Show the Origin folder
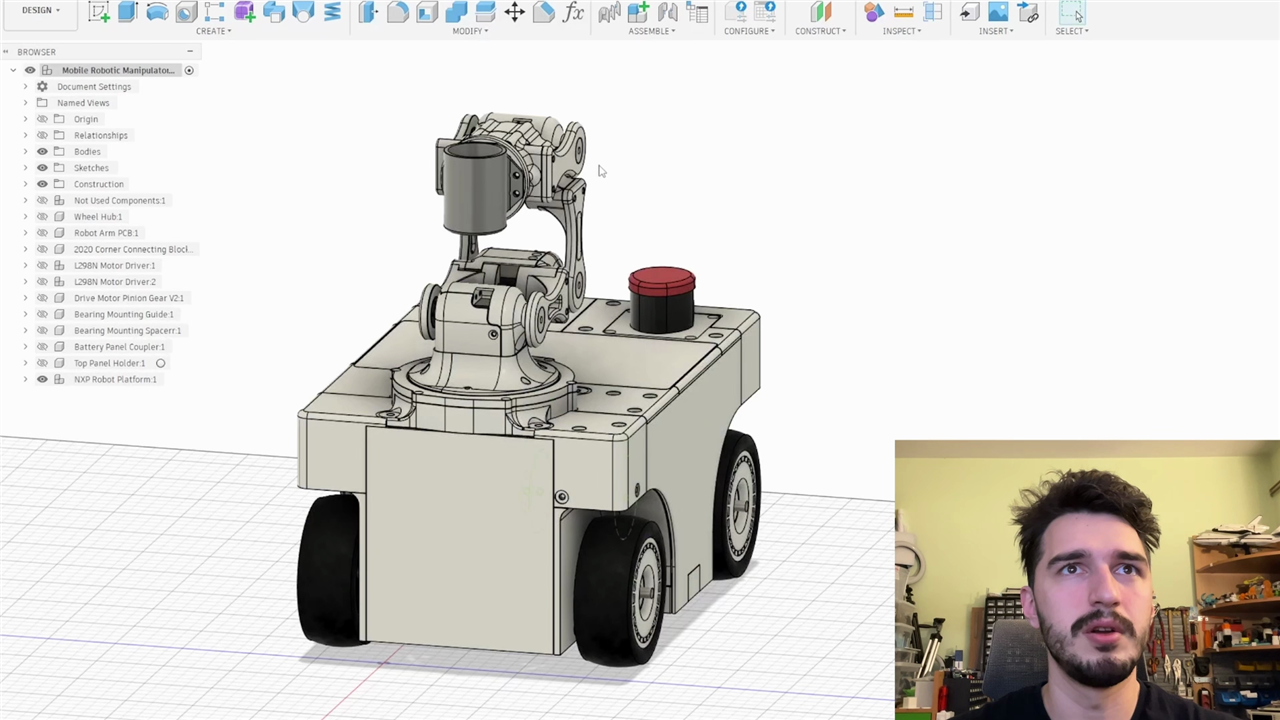Screen dimensions: 1280x720 [x=42, y=119]
